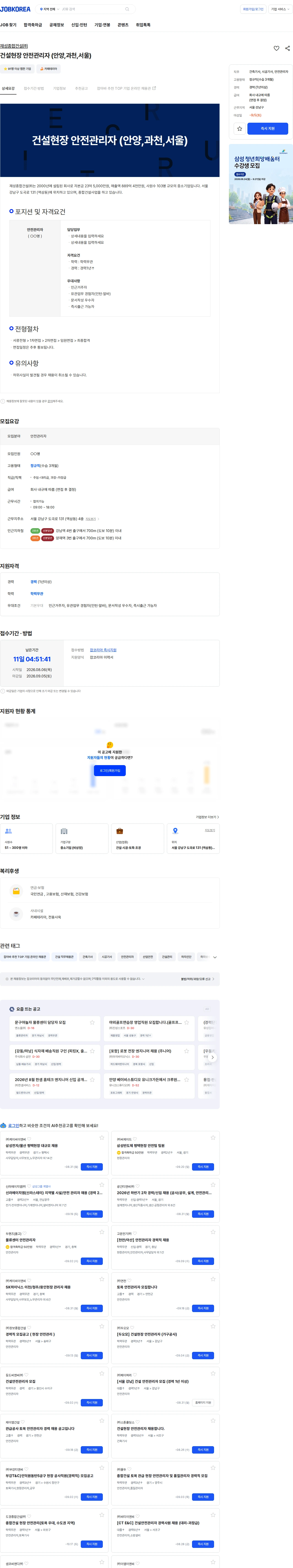Image resolution: width=293 pixels, height=1568 pixels.
Task: Click the 사원수 people icon
Action: click(8, 831)
